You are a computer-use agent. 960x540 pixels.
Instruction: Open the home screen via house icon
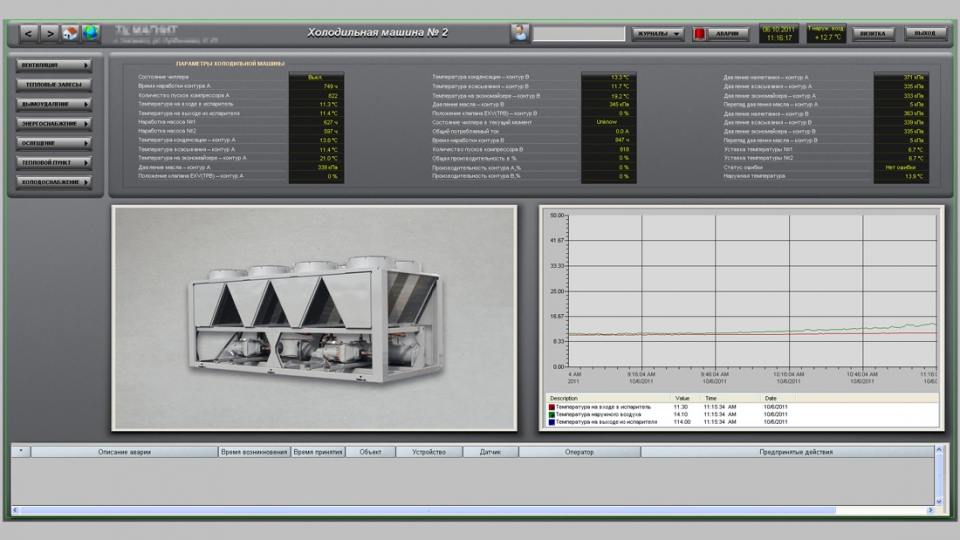pos(70,33)
